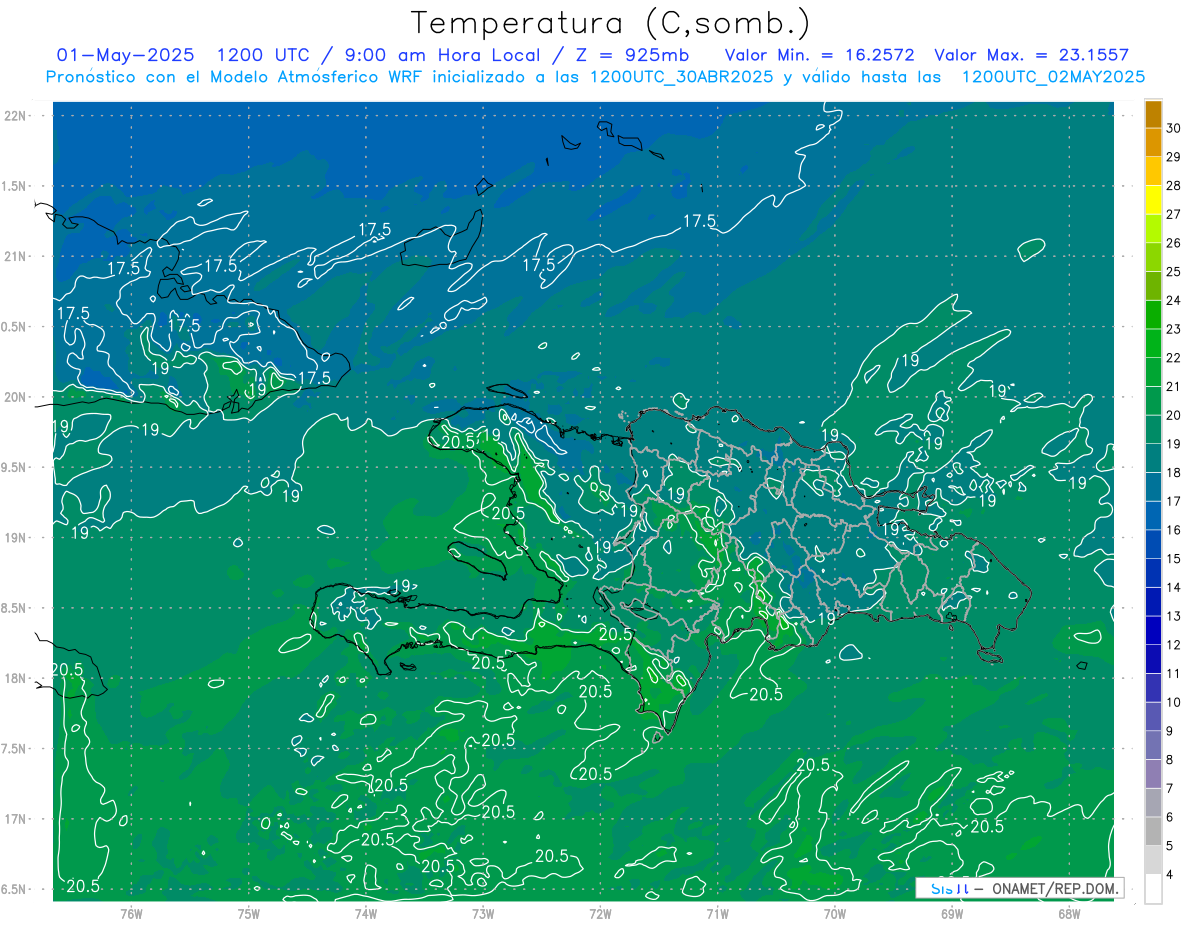Click the '68W' longitude axis label
1200x927 pixels.
[1069, 913]
